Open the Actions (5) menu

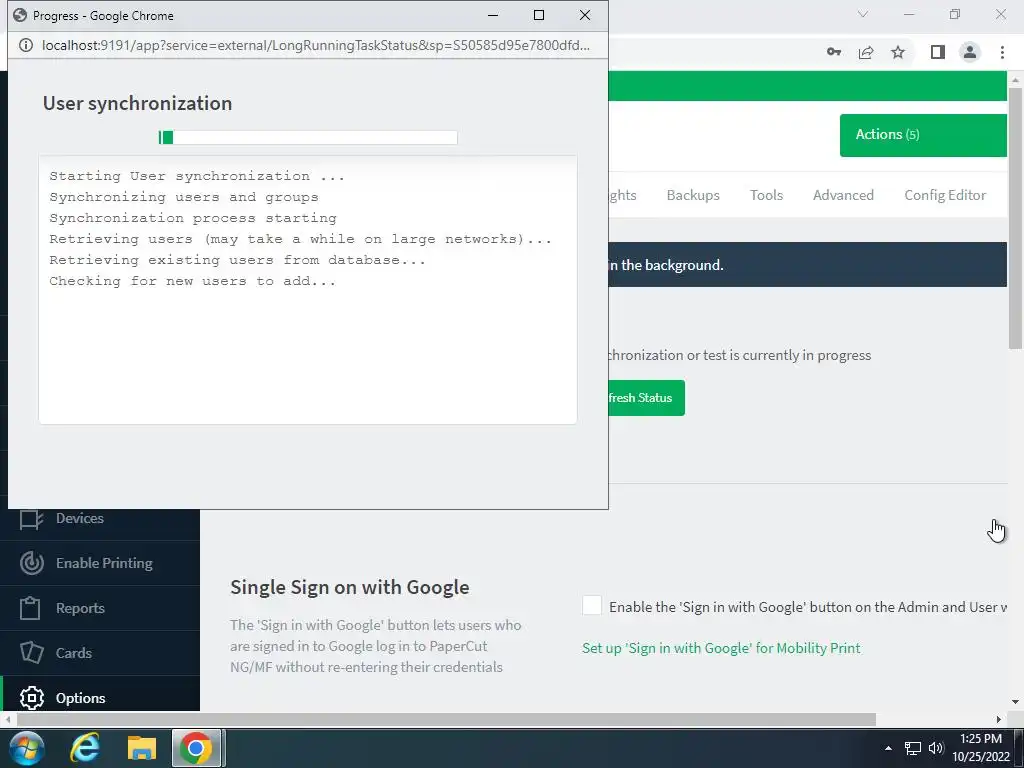click(923, 135)
